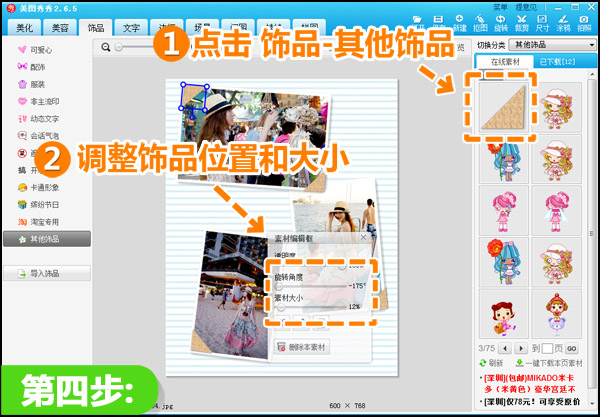The height and width of the screenshot is (417, 600).
Task: Click the zoom out magnifier icon
Action: [x=106, y=47]
